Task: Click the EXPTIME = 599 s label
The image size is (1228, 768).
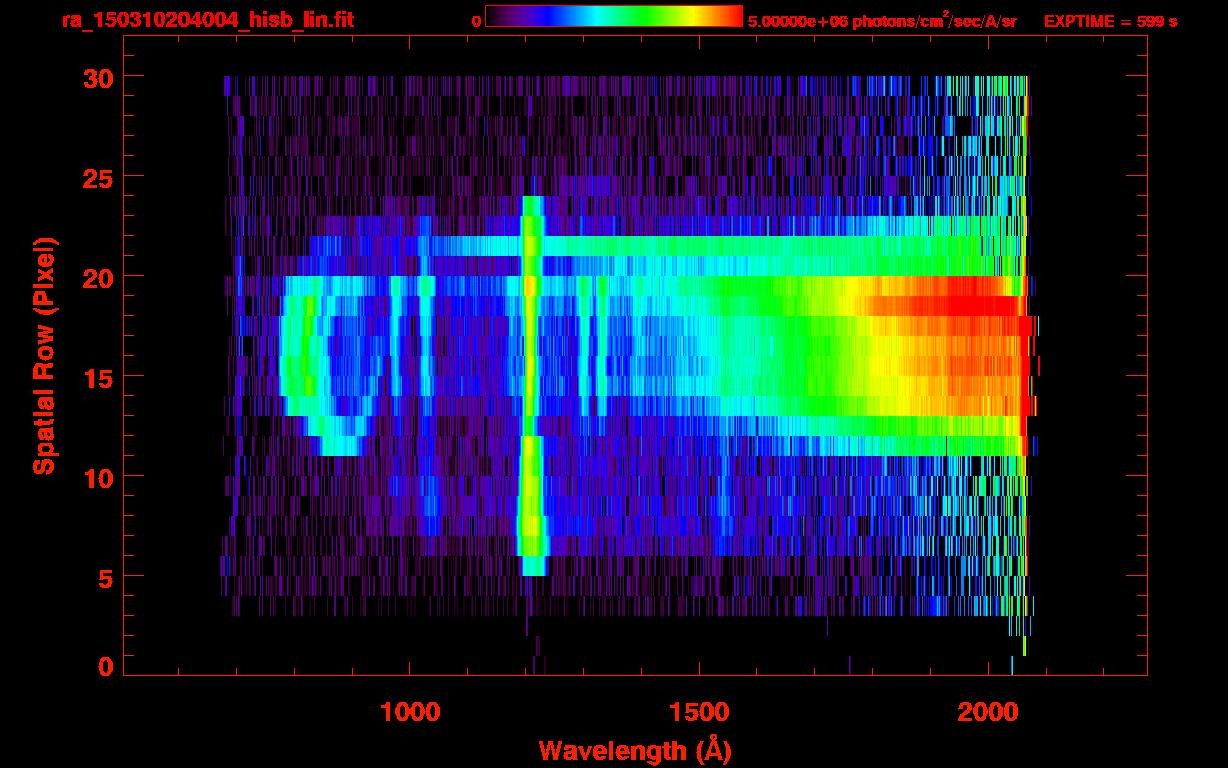Action: point(1110,21)
